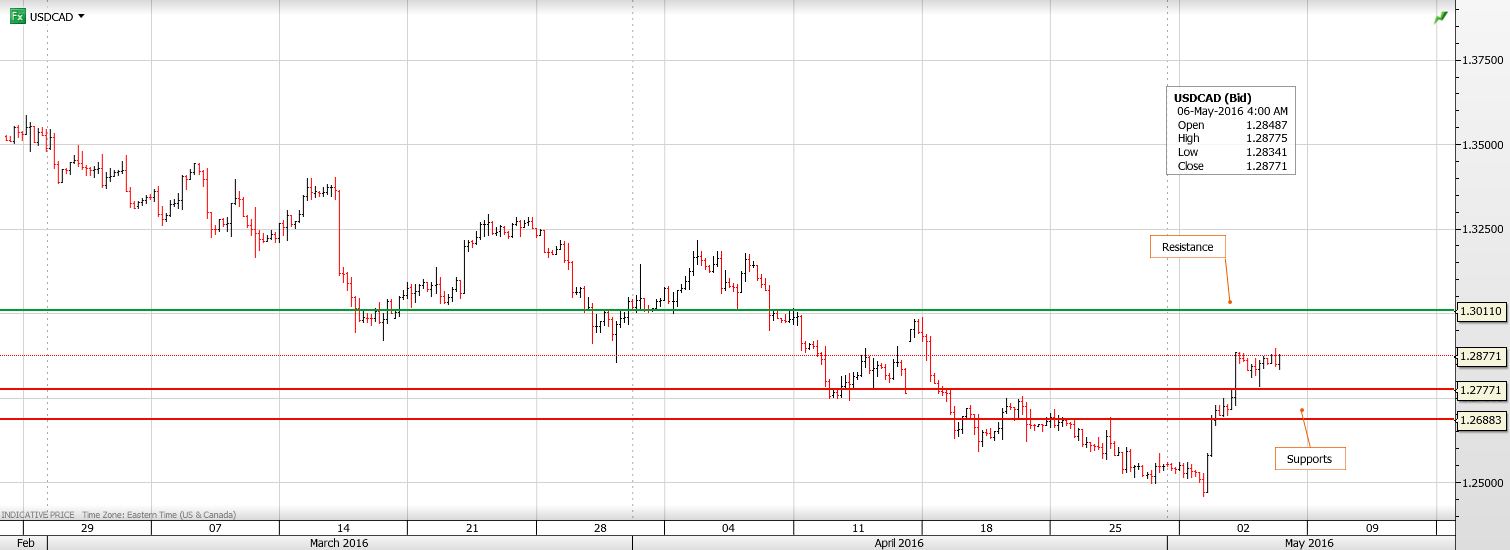Image resolution: width=1510 pixels, height=550 pixels.
Task: Click the 21 date on time axis
Action: 472,527
